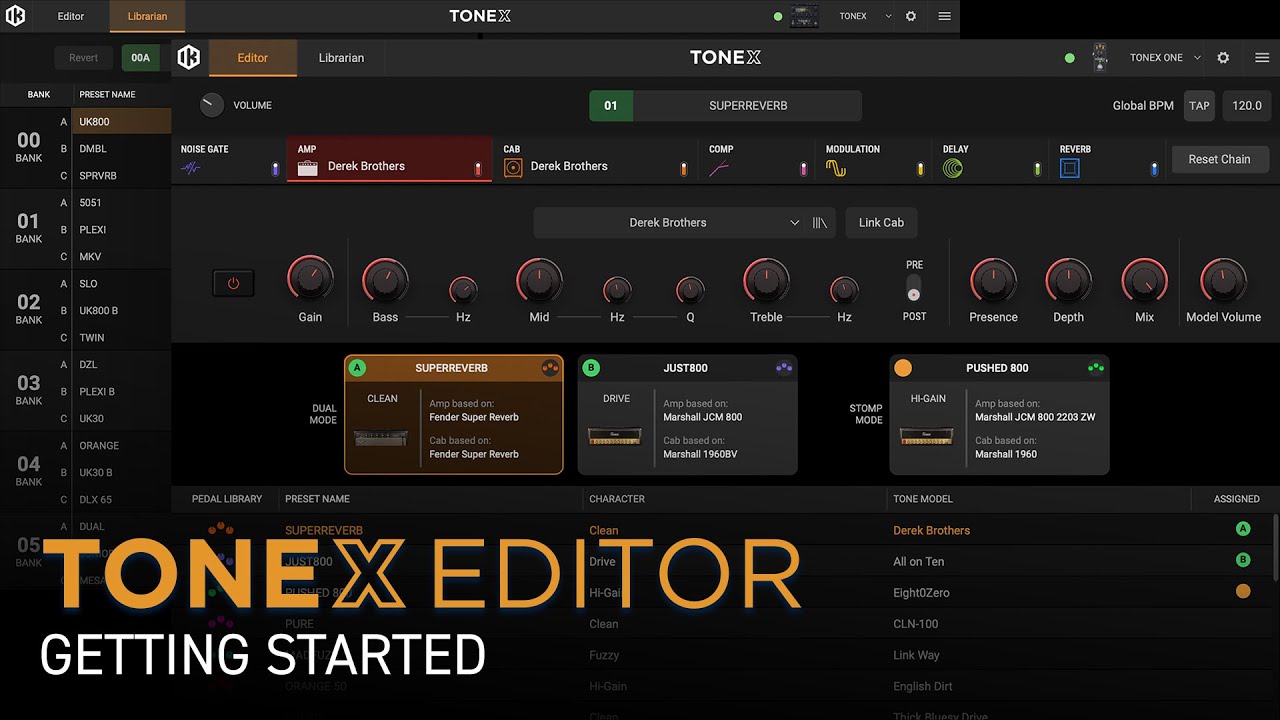1280x720 pixels.
Task: Adjust the Presence knob
Action: [x=993, y=282]
